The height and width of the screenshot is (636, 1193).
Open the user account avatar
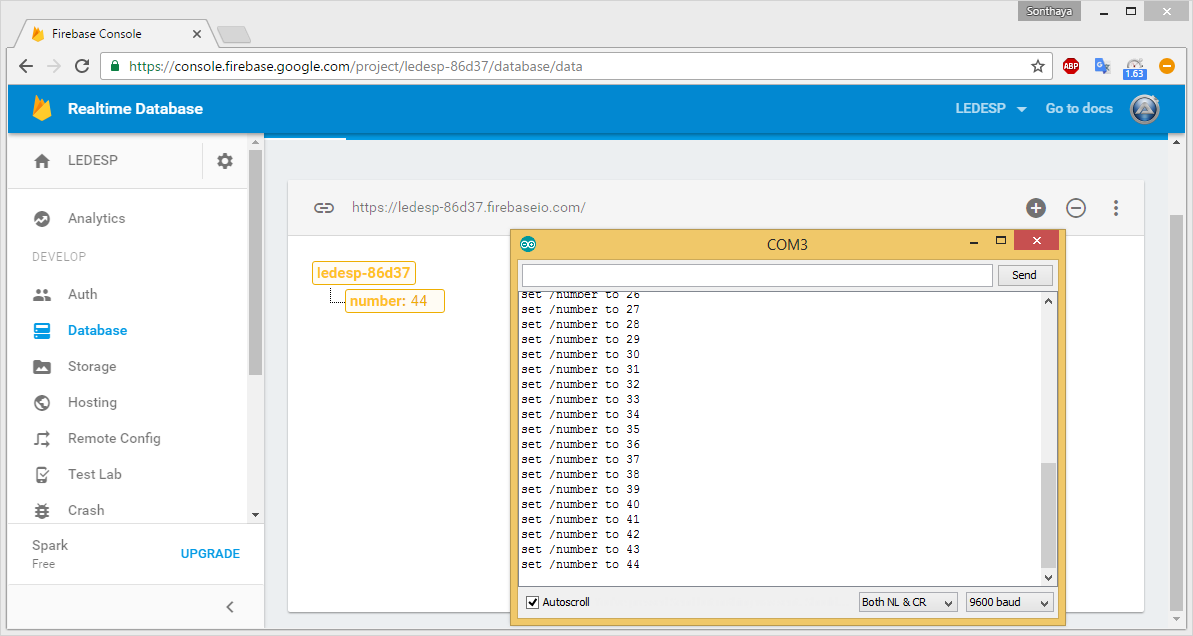[x=1144, y=109]
